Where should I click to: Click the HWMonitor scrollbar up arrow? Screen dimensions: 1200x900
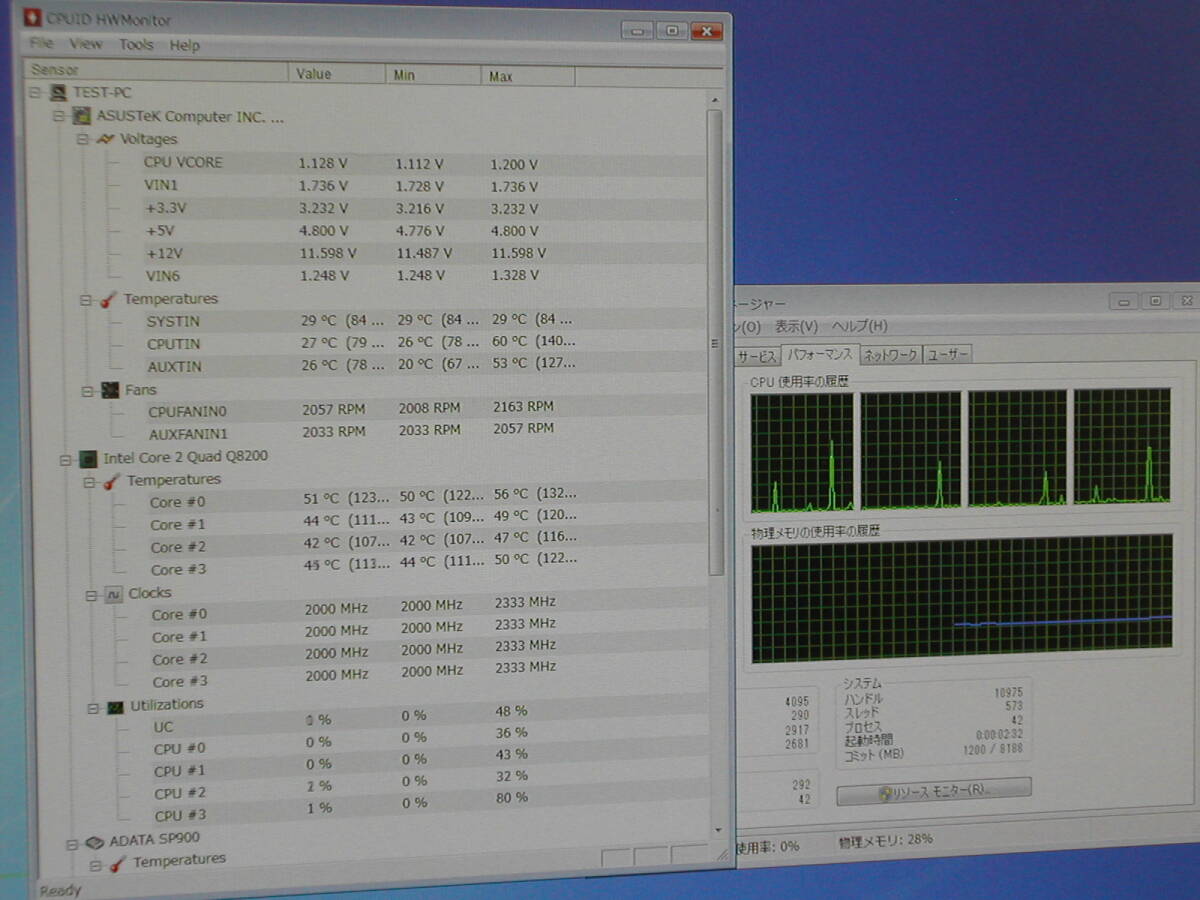[715, 98]
